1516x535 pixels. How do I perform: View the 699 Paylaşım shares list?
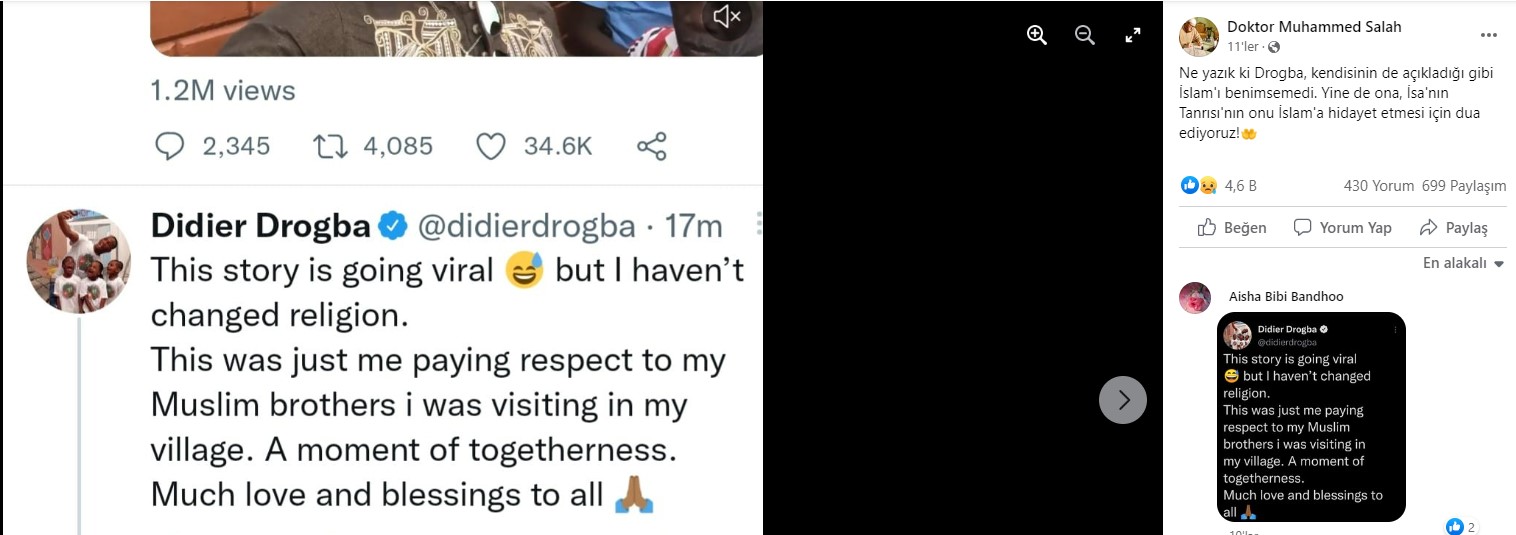click(x=1463, y=186)
